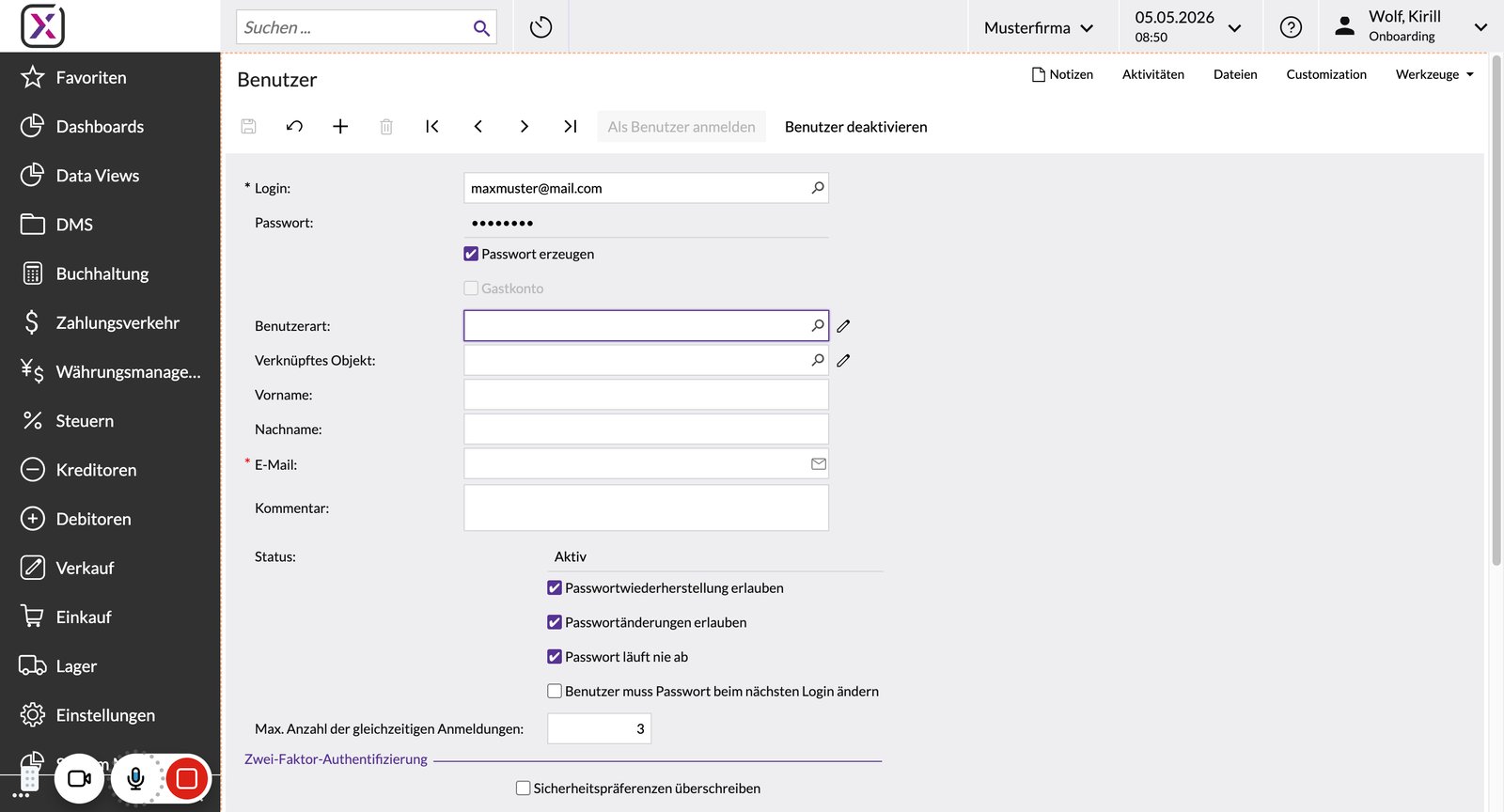
Task: Edit Benutzerart with pencil icon
Action: coord(844,326)
